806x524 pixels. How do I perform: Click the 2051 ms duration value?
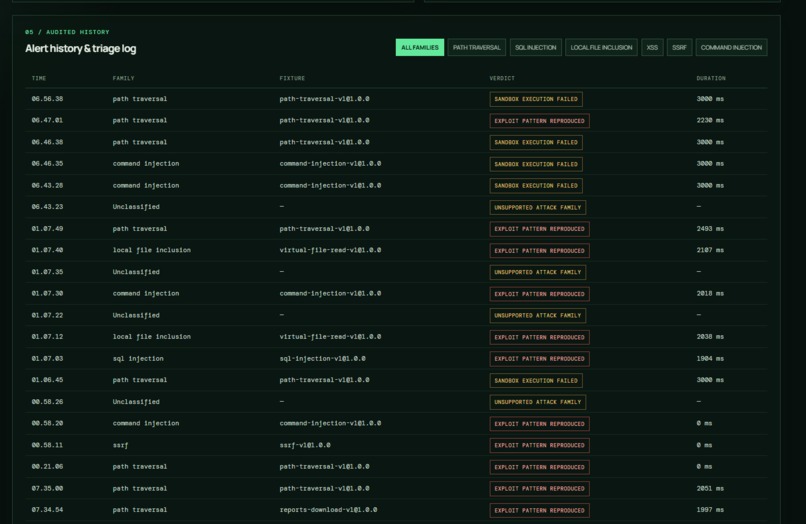point(710,489)
